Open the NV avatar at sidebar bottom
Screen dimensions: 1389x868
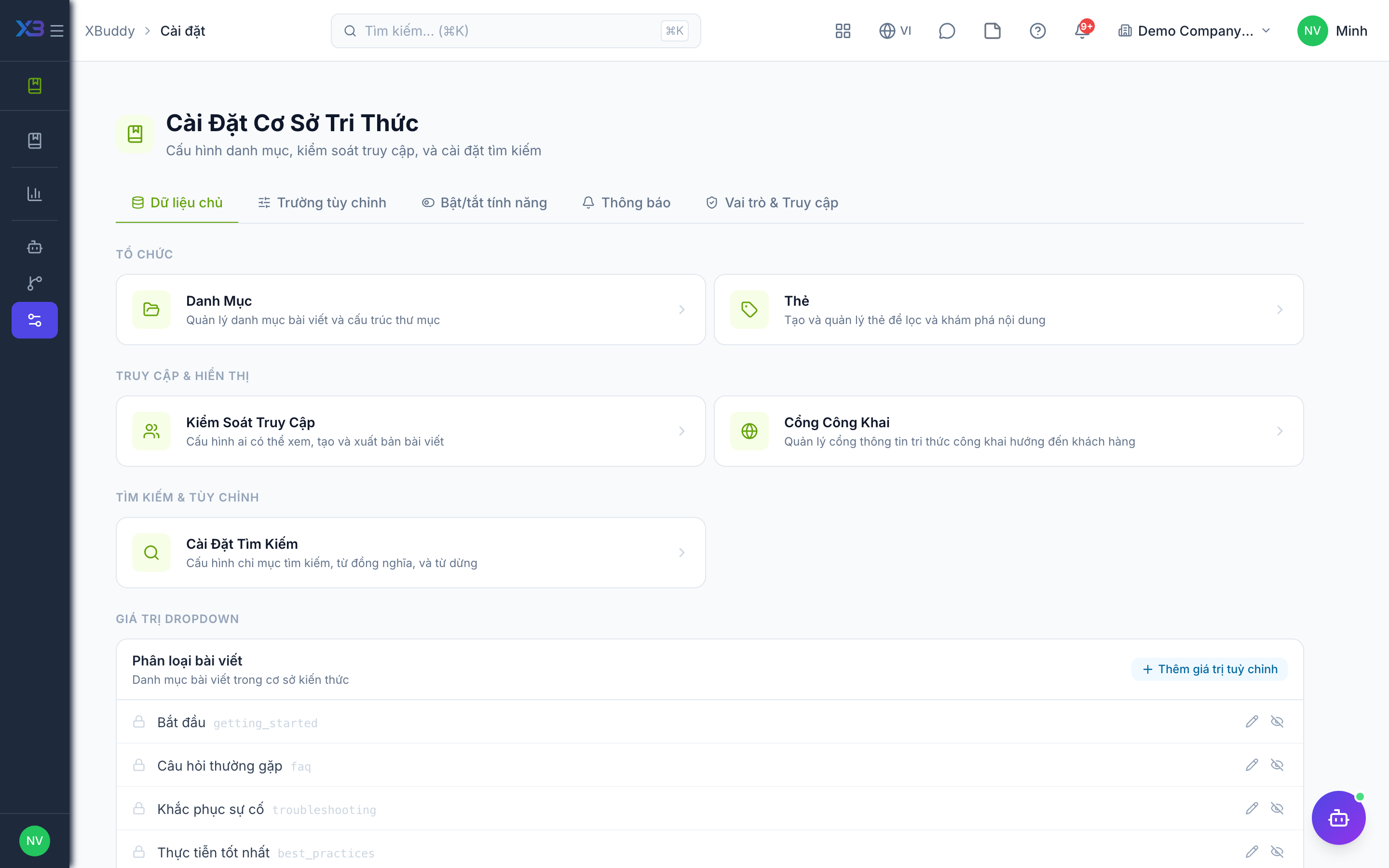[34, 841]
